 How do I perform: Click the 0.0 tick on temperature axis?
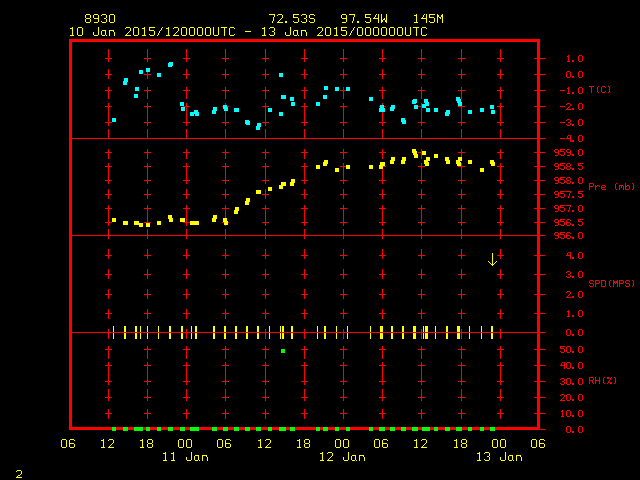(574, 75)
